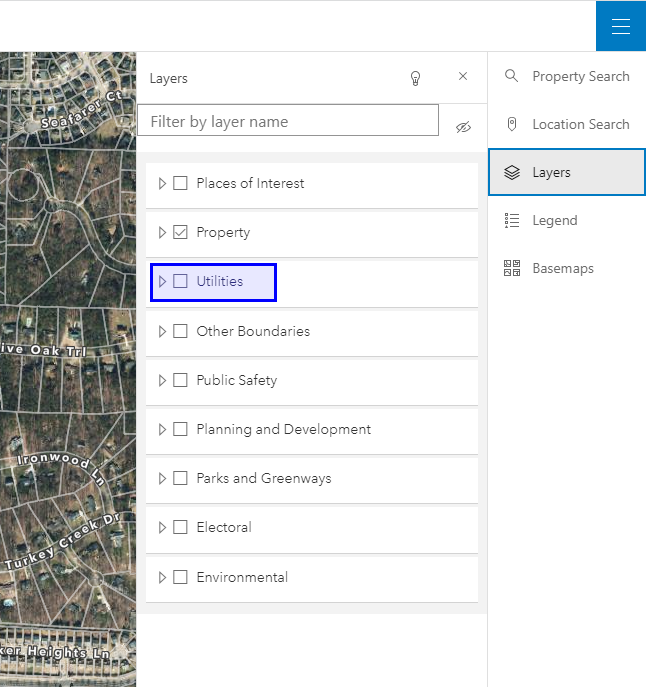Click the Legend list icon
This screenshot has height=687, width=646.
(x=511, y=220)
